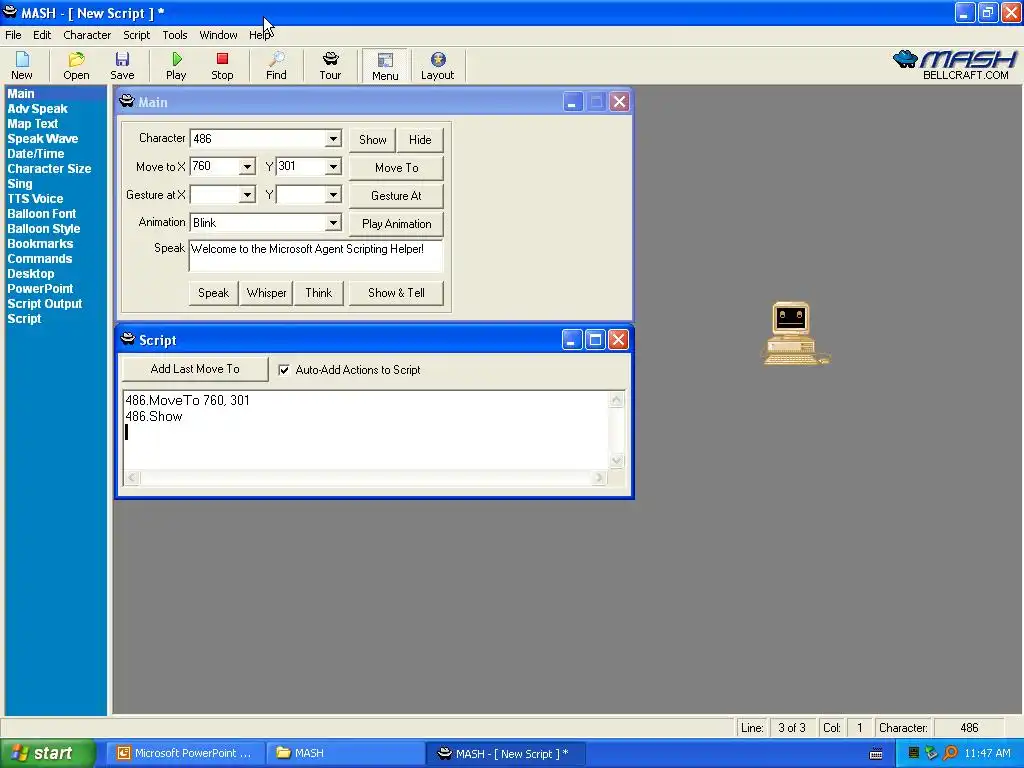Click the Show & Tell button
The image size is (1024, 768).
coord(396,293)
